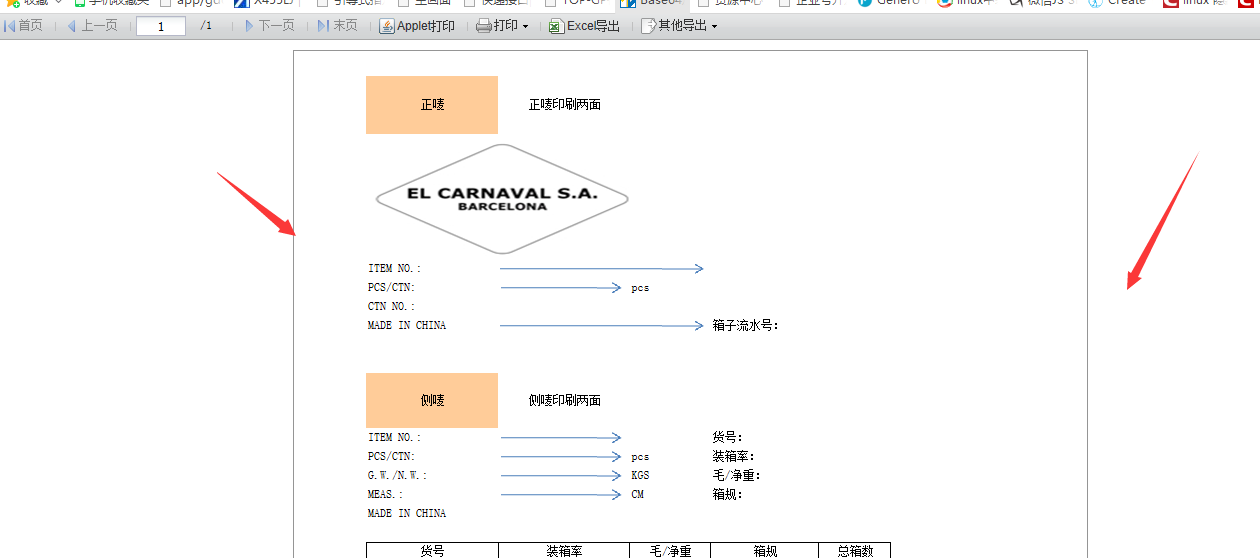The image size is (1260, 558).
Task: Click the 毛/净重 table column header
Action: click(670, 551)
